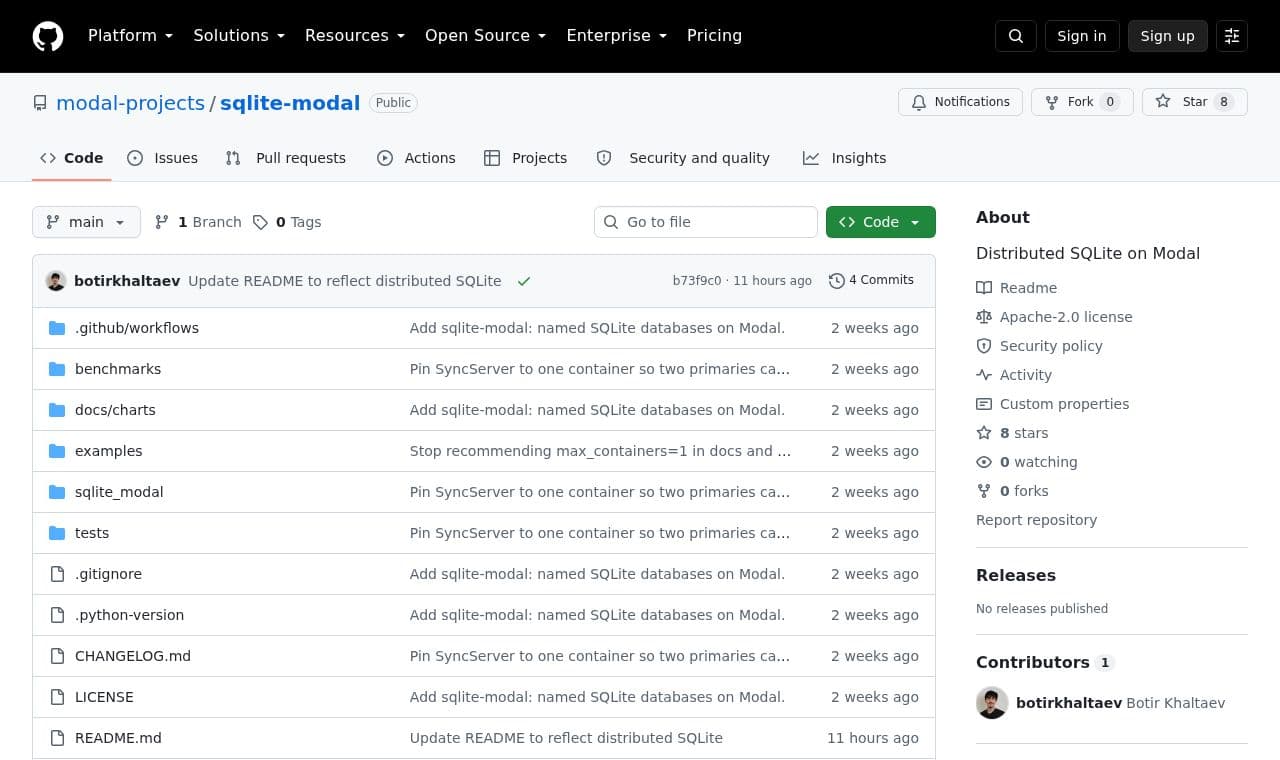Fork the repository
The image size is (1280, 760).
coord(1082,102)
